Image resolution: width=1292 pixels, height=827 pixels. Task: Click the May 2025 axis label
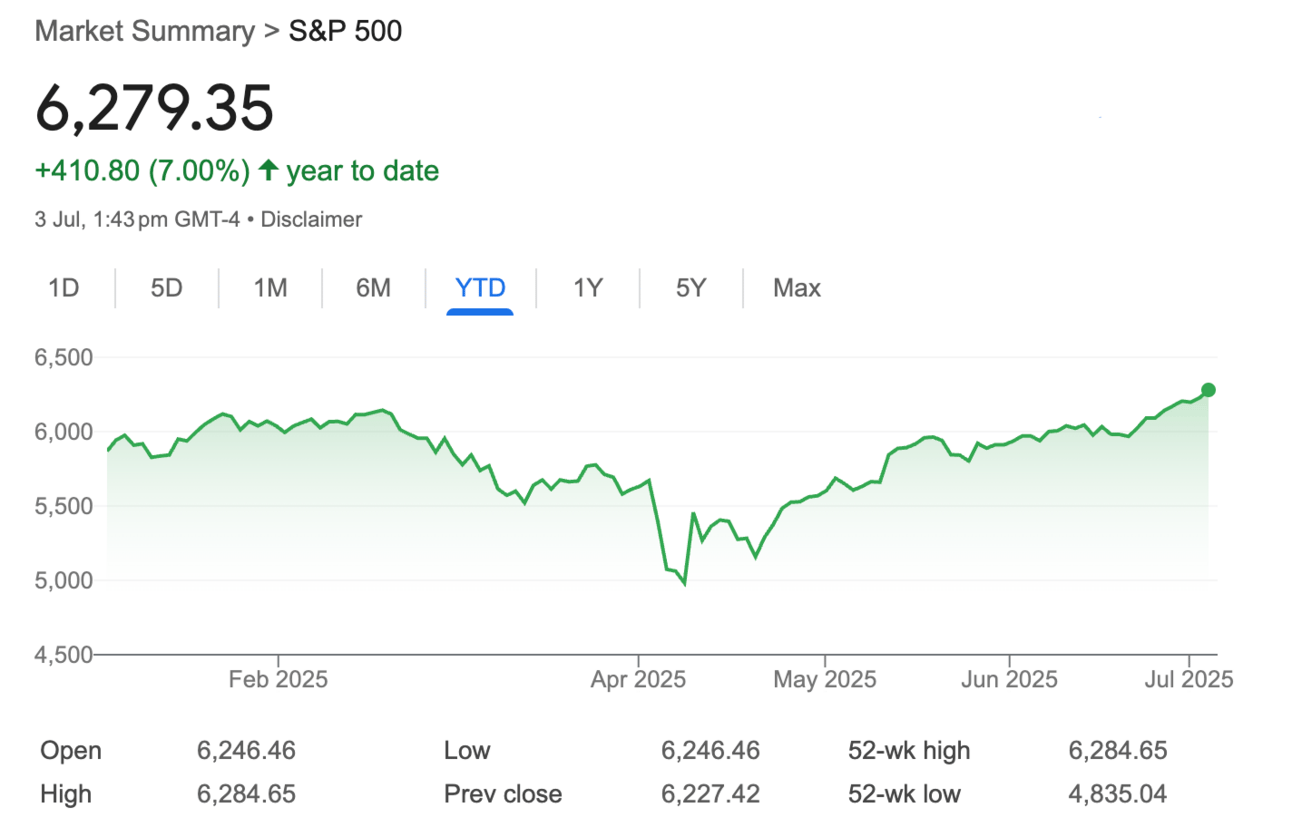click(824, 680)
